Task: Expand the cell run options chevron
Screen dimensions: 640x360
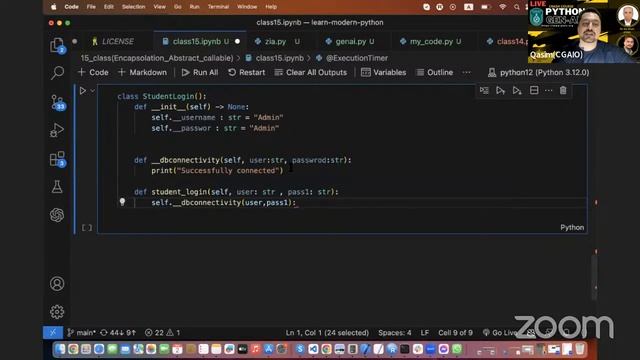Action: 93,91
